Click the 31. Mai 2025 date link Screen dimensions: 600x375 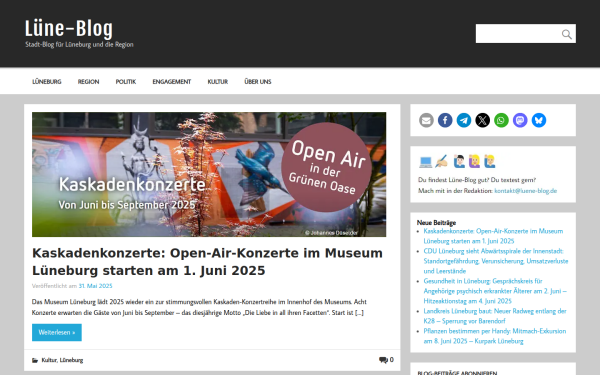coord(95,286)
